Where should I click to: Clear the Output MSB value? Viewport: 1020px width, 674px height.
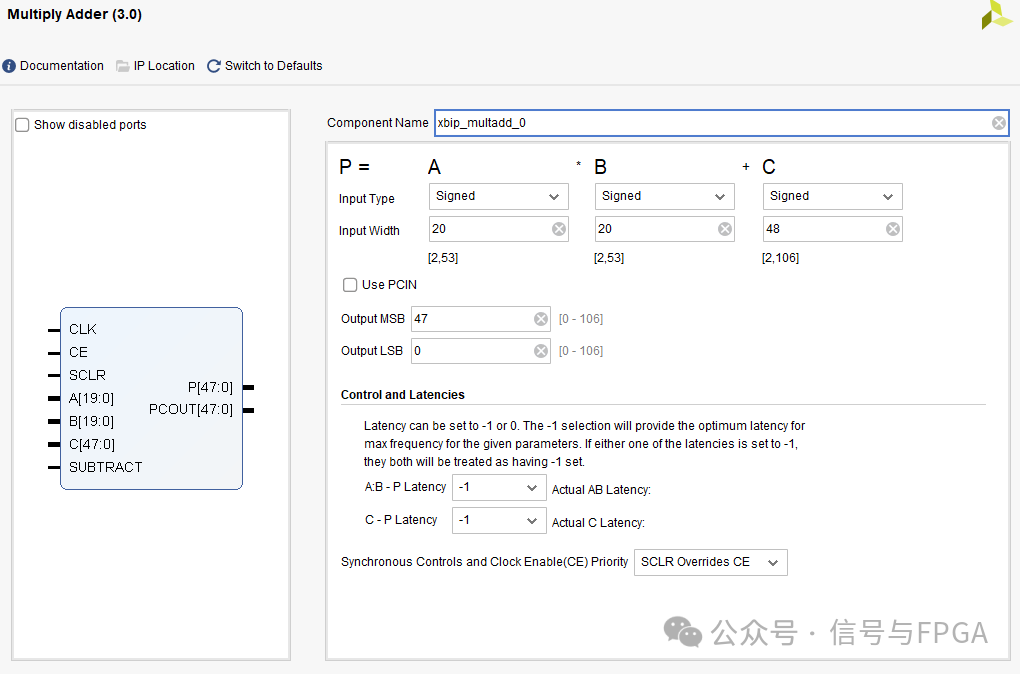pos(541,319)
